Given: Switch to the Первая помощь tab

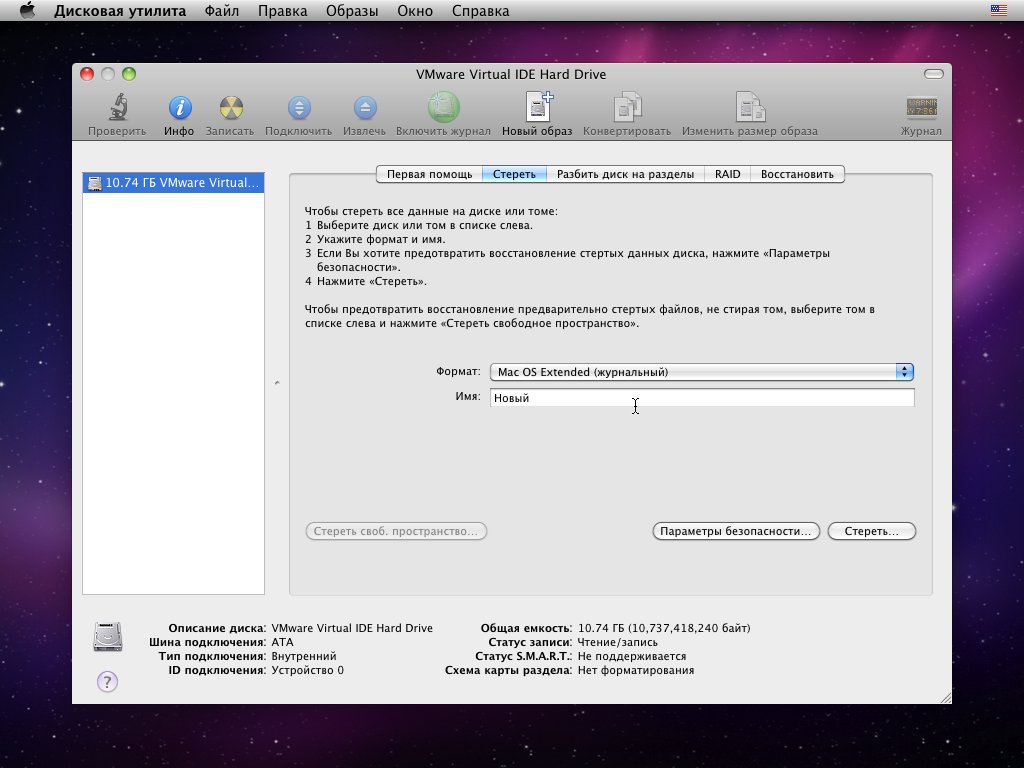Looking at the screenshot, I should tap(429, 174).
